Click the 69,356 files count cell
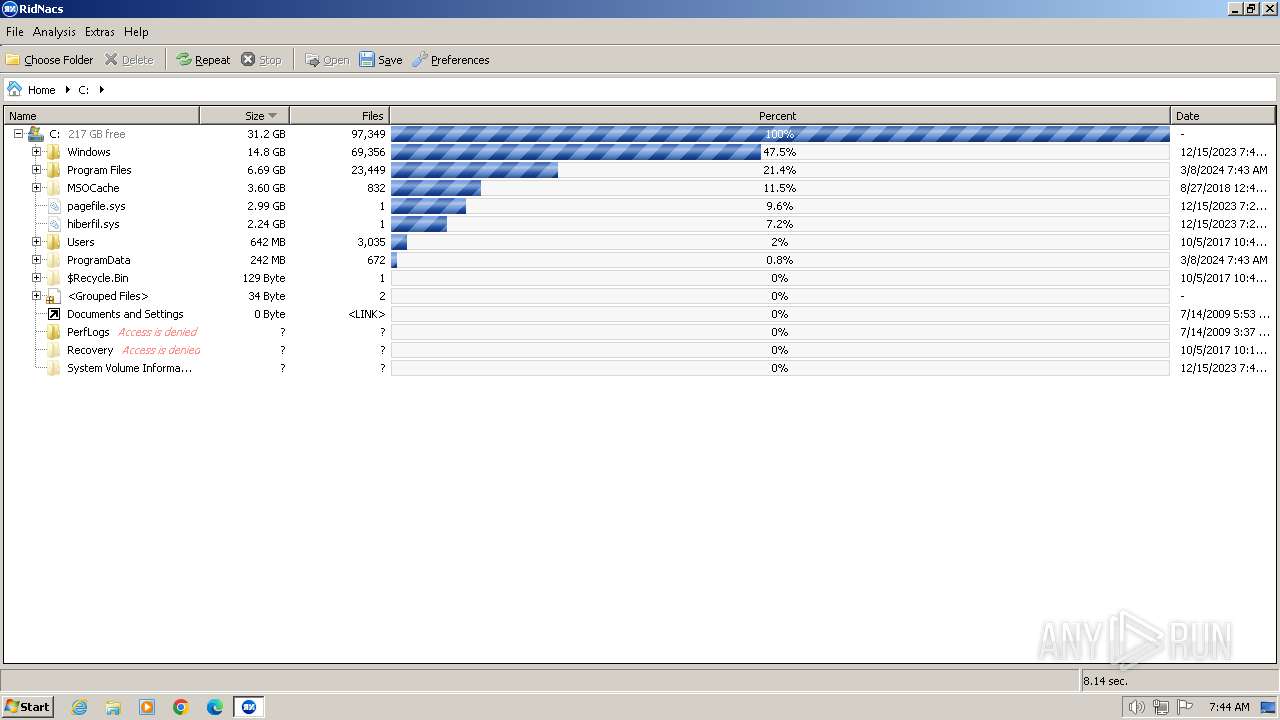The image size is (1280, 720). pos(368,152)
